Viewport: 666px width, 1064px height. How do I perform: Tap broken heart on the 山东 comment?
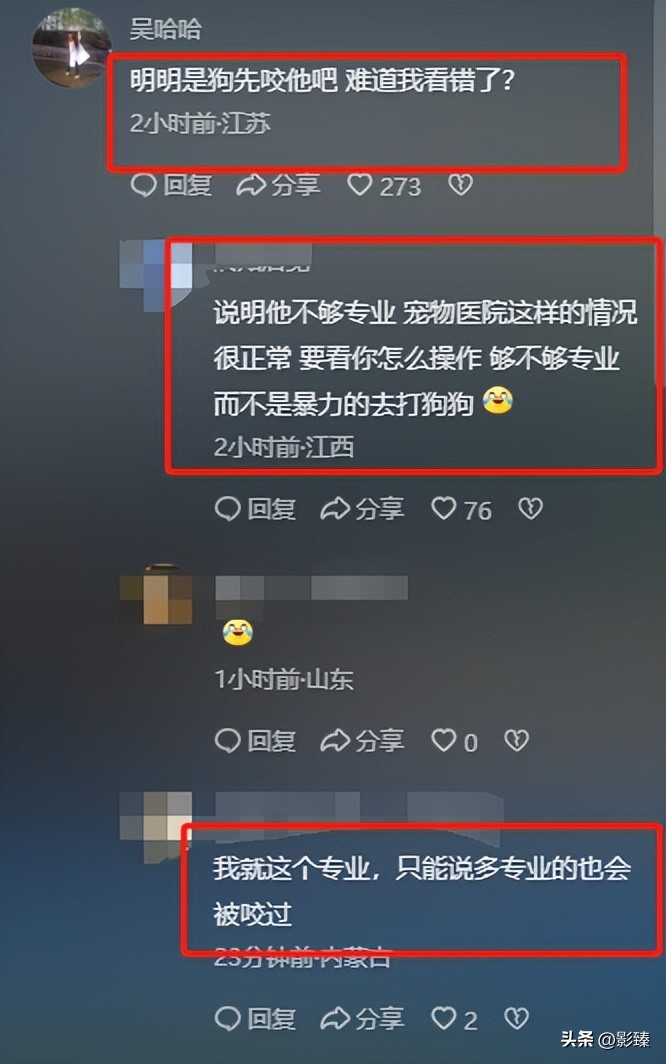tap(517, 740)
